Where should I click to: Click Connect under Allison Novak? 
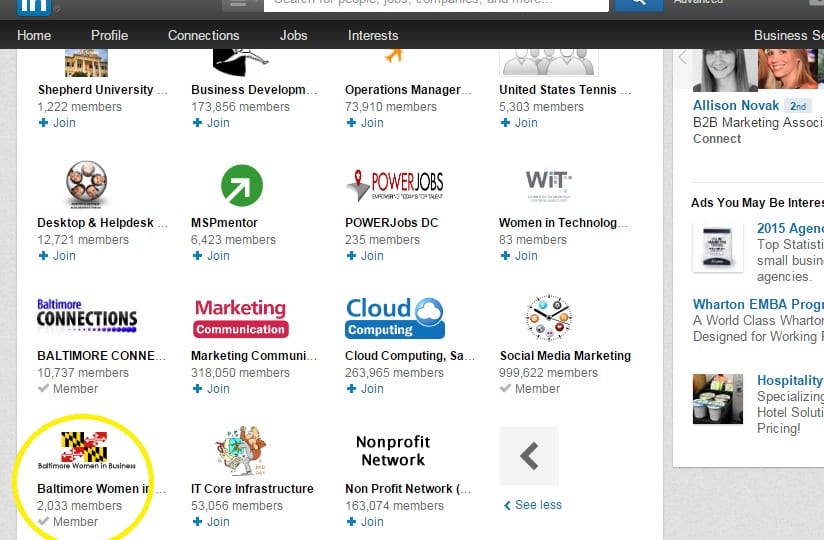coord(717,139)
